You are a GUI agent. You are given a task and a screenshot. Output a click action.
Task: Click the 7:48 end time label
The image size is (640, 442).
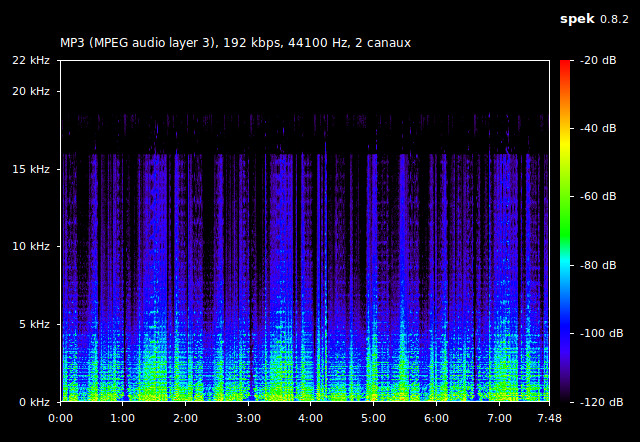(549, 418)
